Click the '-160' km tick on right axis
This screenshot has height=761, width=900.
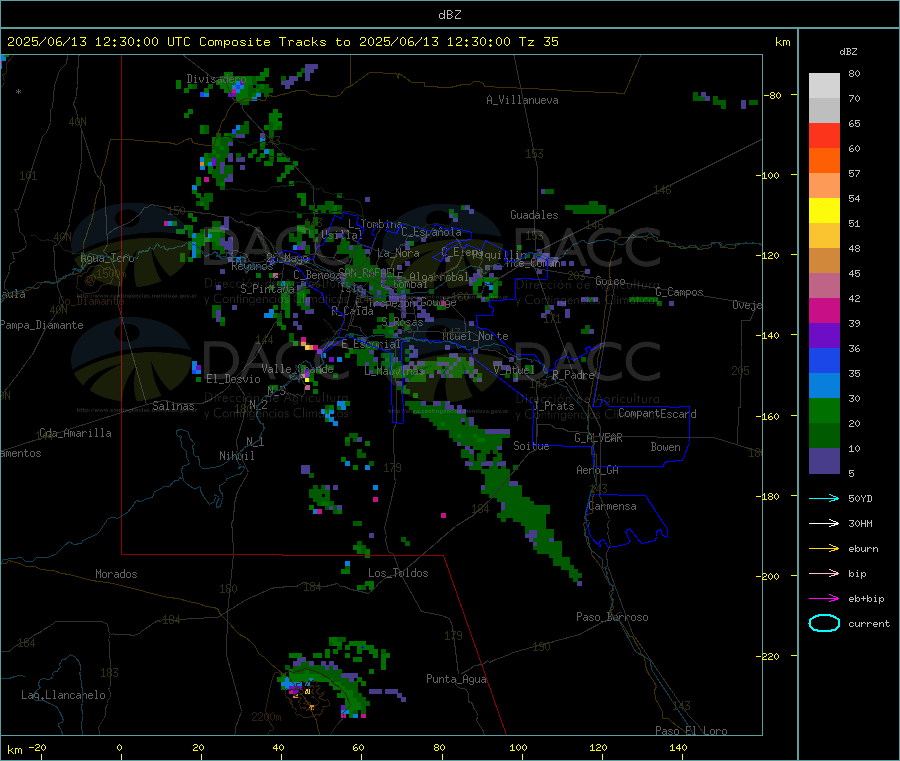tap(770, 416)
